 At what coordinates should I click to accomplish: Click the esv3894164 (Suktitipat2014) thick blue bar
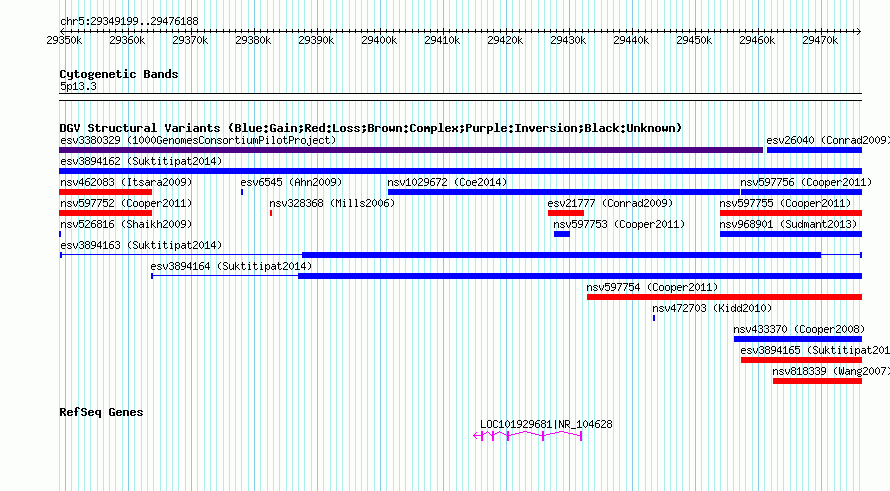(580, 276)
